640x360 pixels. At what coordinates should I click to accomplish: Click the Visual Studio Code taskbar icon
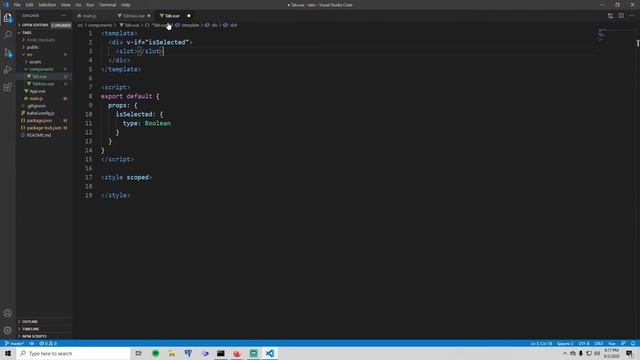pyautogui.click(x=269, y=353)
